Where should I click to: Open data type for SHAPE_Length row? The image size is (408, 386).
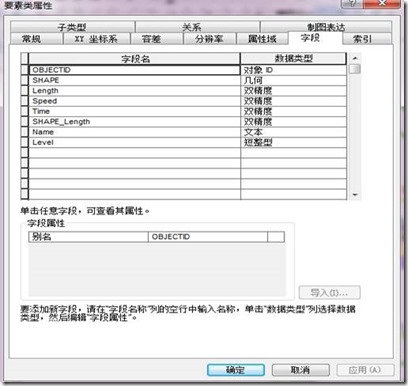[293, 121]
